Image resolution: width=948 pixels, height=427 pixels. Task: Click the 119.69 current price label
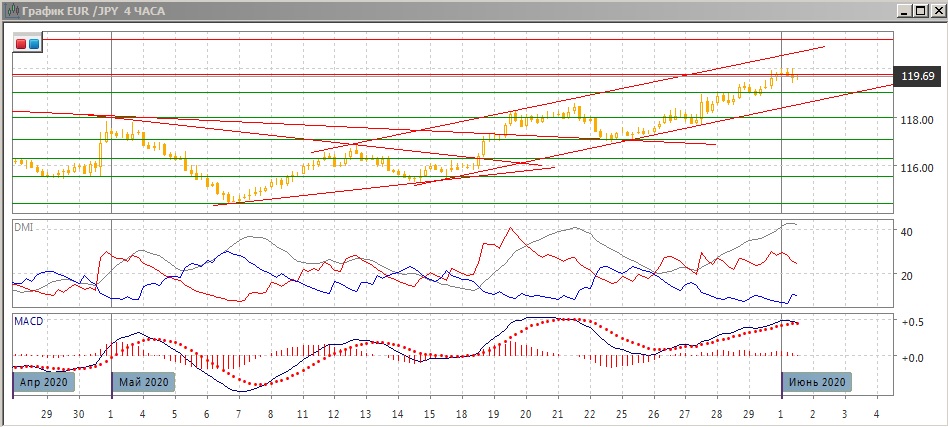point(918,76)
